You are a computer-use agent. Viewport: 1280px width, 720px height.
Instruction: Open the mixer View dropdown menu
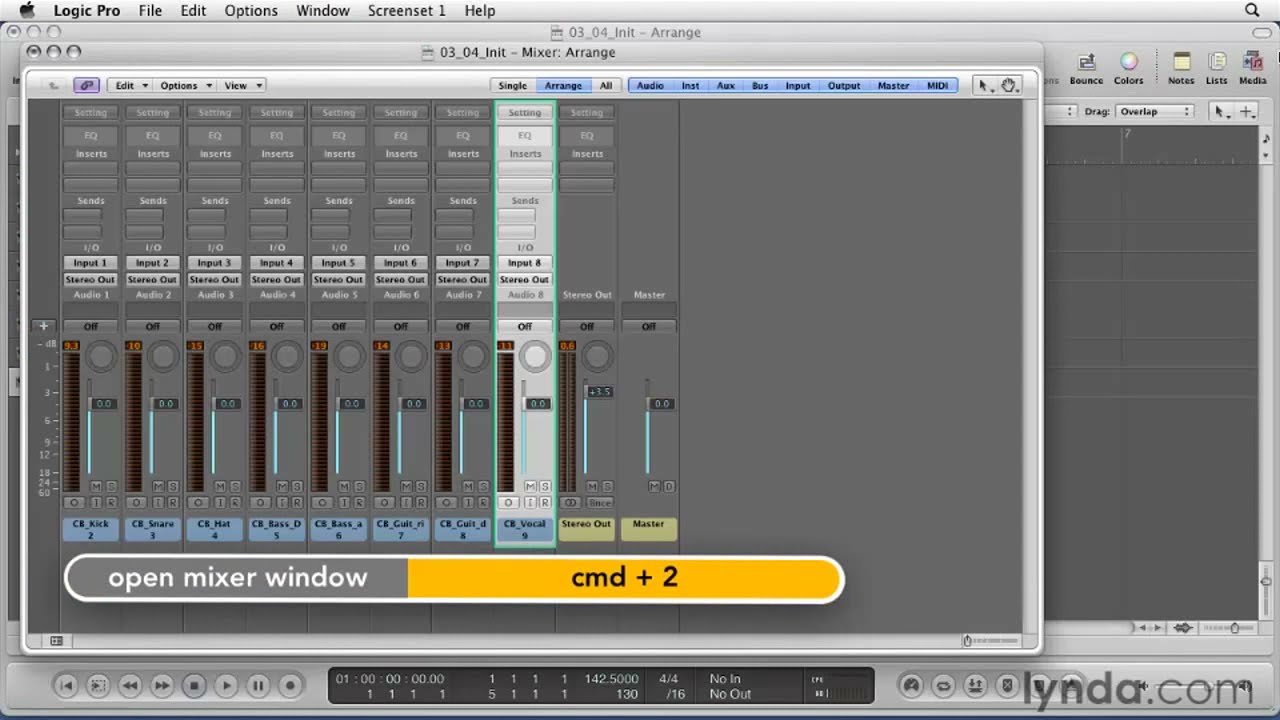[243, 86]
